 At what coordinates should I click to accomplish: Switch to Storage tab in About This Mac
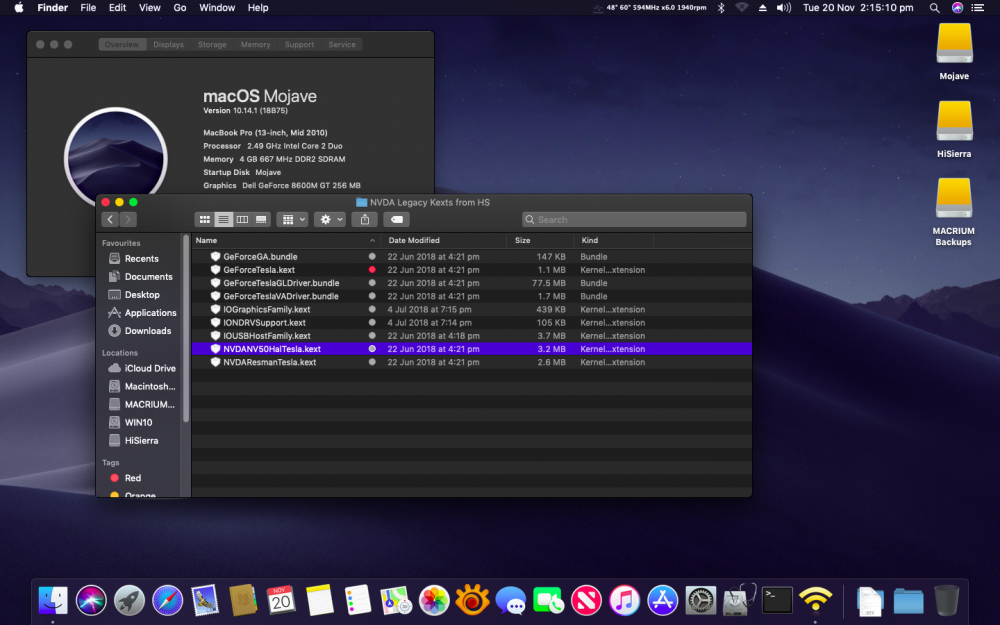212,45
